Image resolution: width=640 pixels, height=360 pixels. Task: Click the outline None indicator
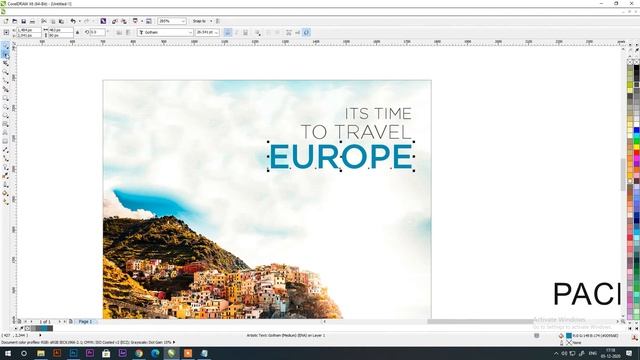point(569,342)
